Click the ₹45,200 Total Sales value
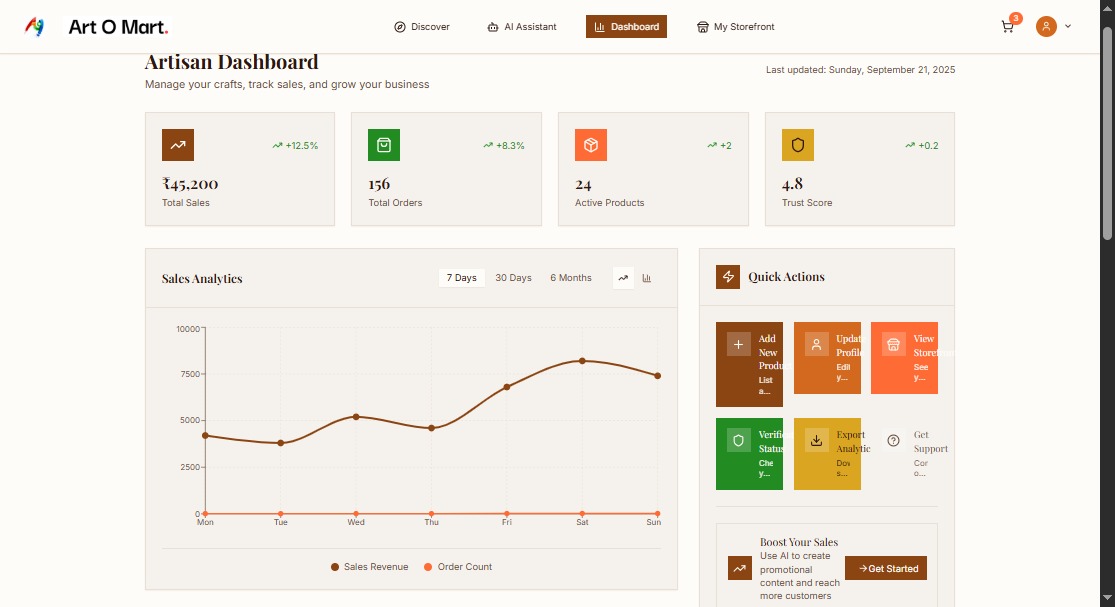This screenshot has height=607, width=1115. coord(190,183)
